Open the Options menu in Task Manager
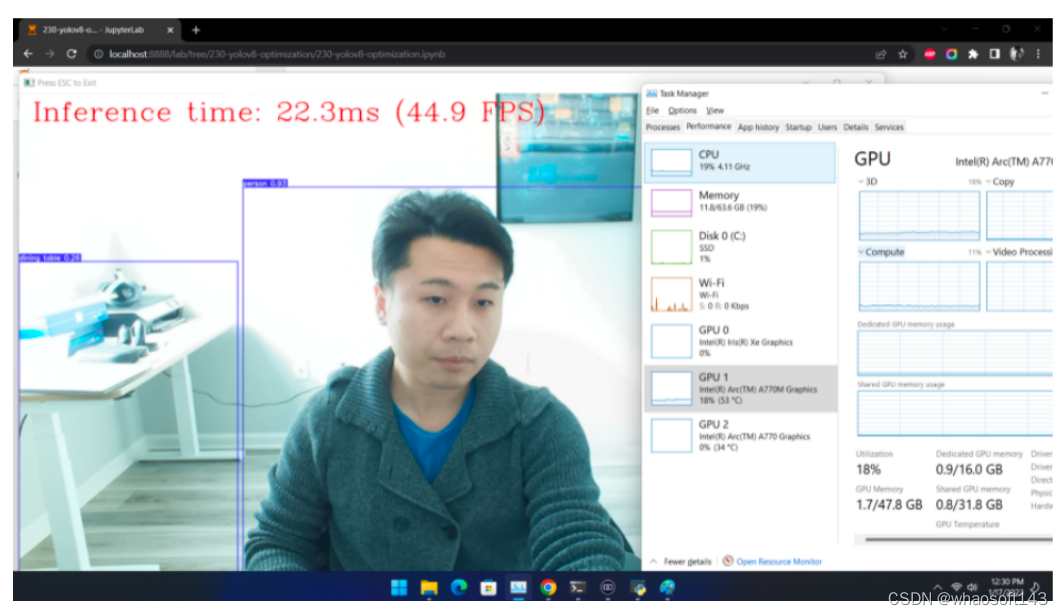This screenshot has width=1063, height=615. 684,110
